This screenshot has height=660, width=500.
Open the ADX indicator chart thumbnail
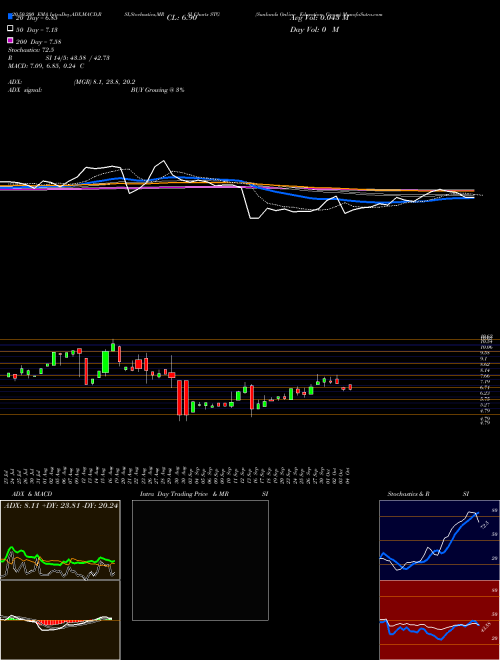(x=60, y=540)
